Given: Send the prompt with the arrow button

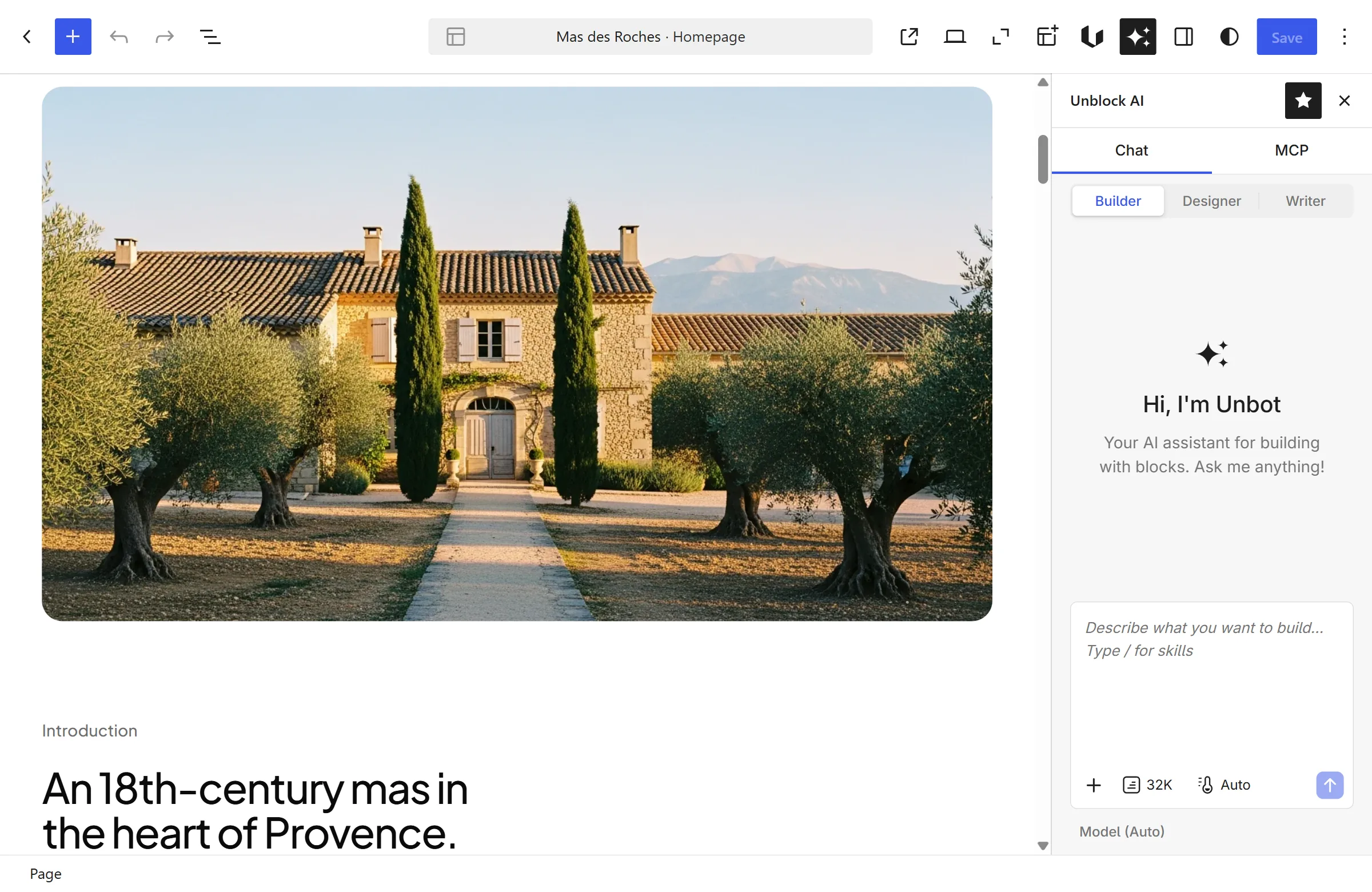Looking at the screenshot, I should click(x=1329, y=785).
